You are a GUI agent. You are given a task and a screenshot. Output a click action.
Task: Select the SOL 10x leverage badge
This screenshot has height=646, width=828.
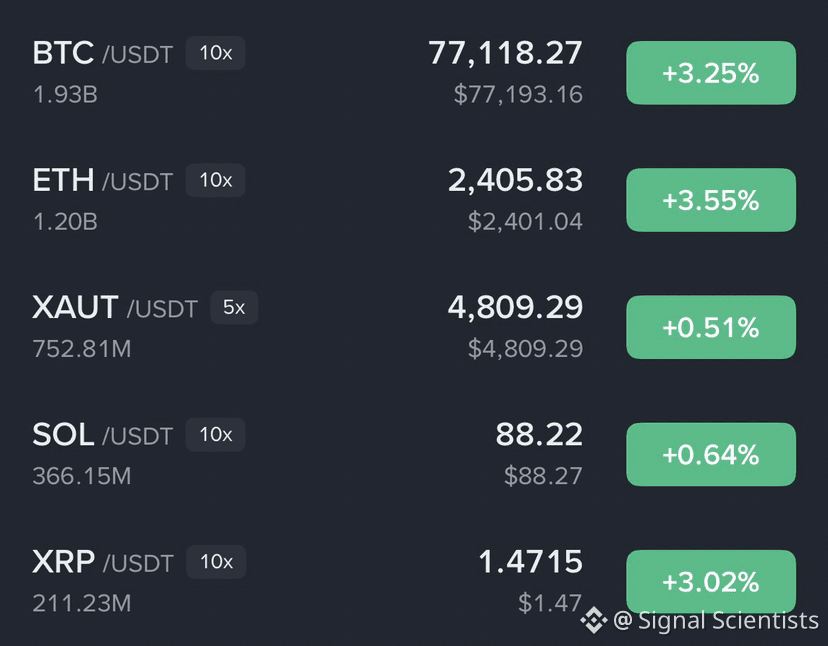tap(215, 435)
